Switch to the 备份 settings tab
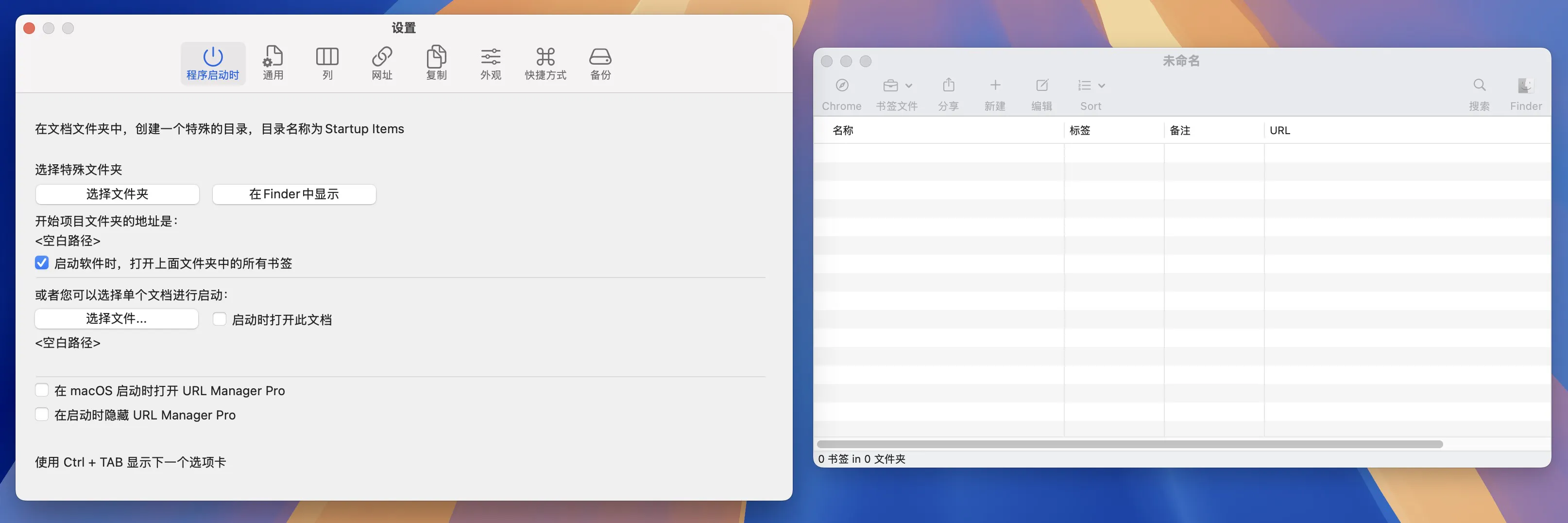Screen dimensions: 1568x523 pos(600,63)
